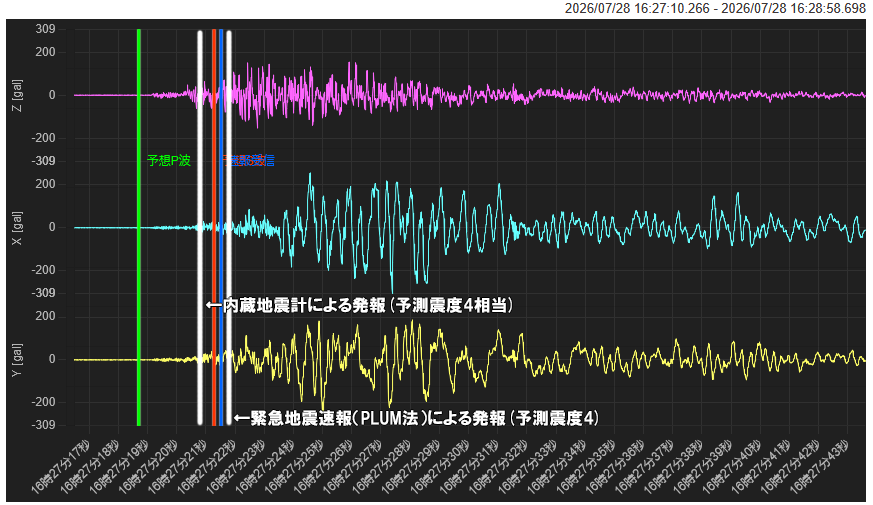Click the 309 tick on the Z axis
This screenshot has height=505, width=873.
pos(45,29)
